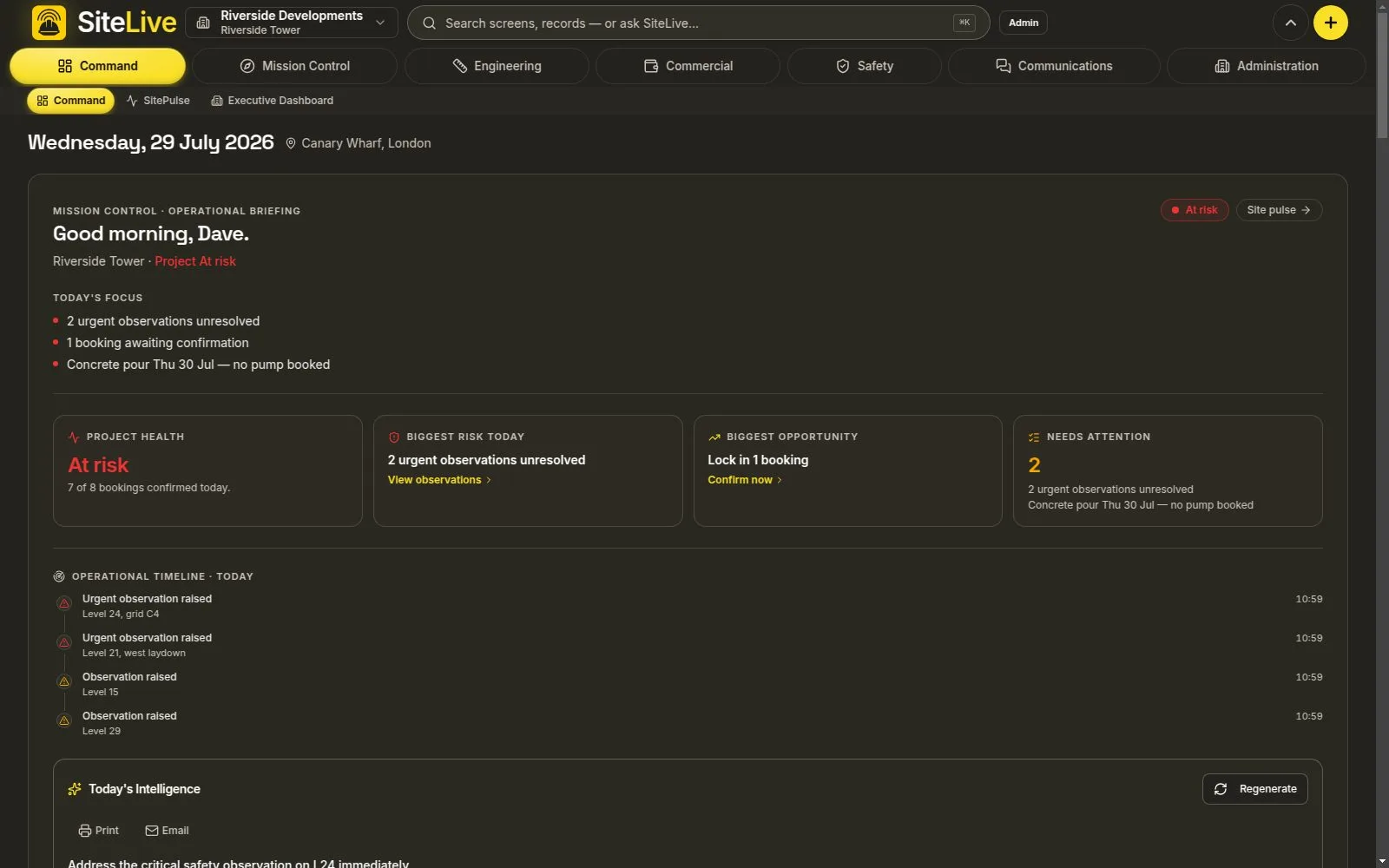1389x868 pixels.
Task: Click the 2 urgent observations unresolved focus item
Action: tap(163, 321)
